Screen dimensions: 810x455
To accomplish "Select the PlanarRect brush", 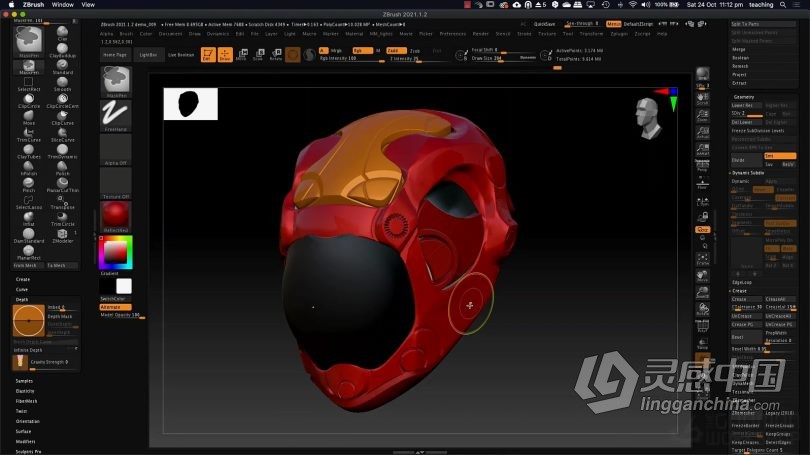I will click(x=29, y=253).
